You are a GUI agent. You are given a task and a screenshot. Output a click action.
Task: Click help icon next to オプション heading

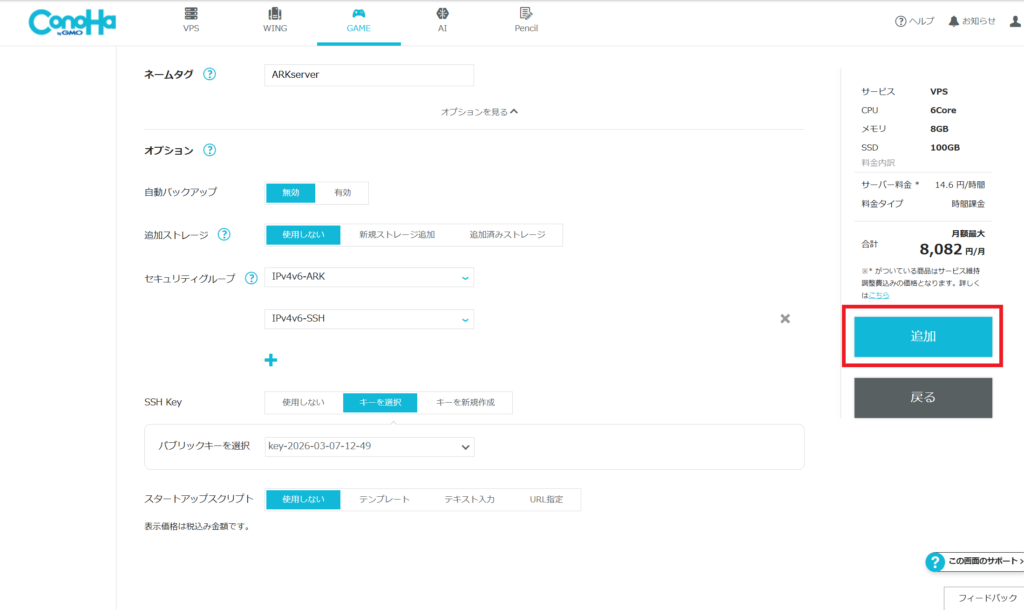tap(209, 151)
